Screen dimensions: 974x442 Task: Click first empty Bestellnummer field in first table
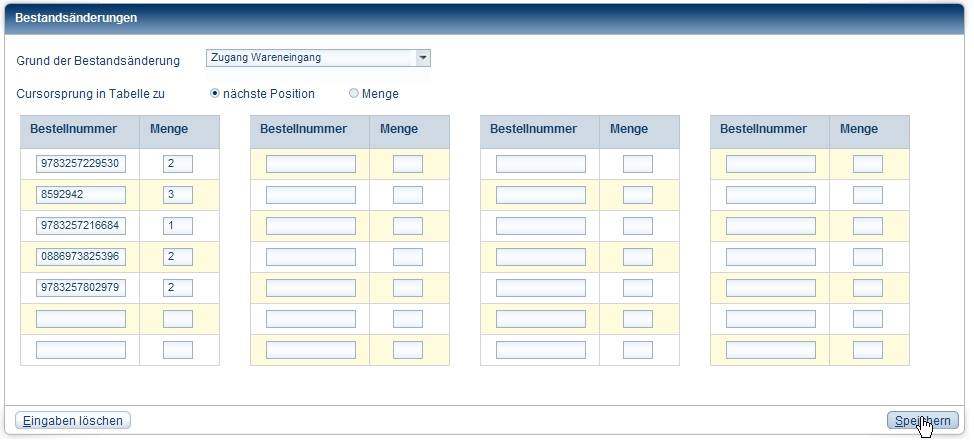(81, 319)
